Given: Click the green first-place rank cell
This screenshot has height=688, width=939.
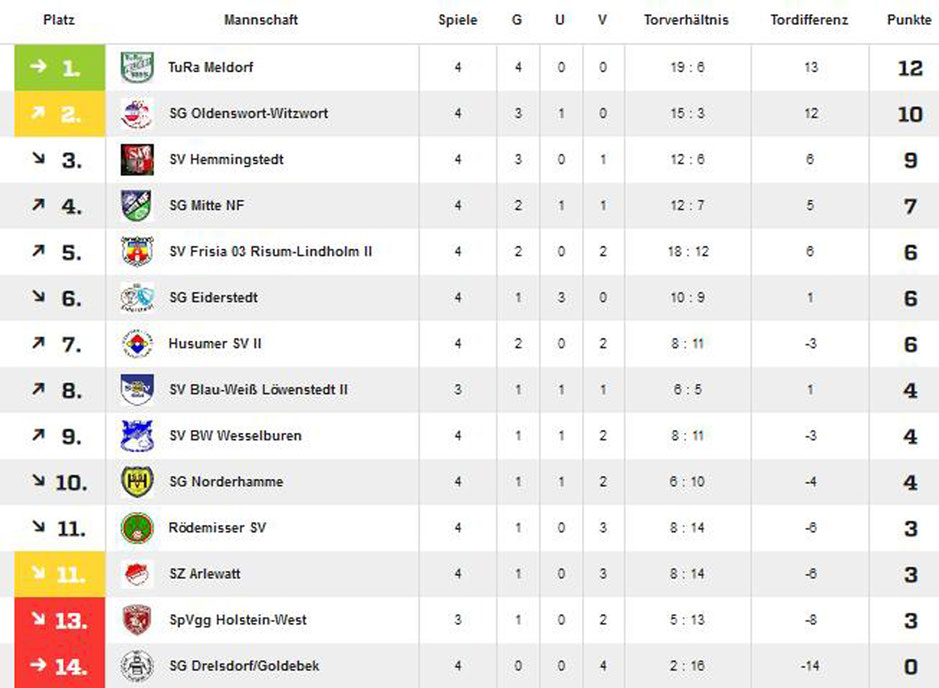Looking at the screenshot, I should tap(60, 68).
